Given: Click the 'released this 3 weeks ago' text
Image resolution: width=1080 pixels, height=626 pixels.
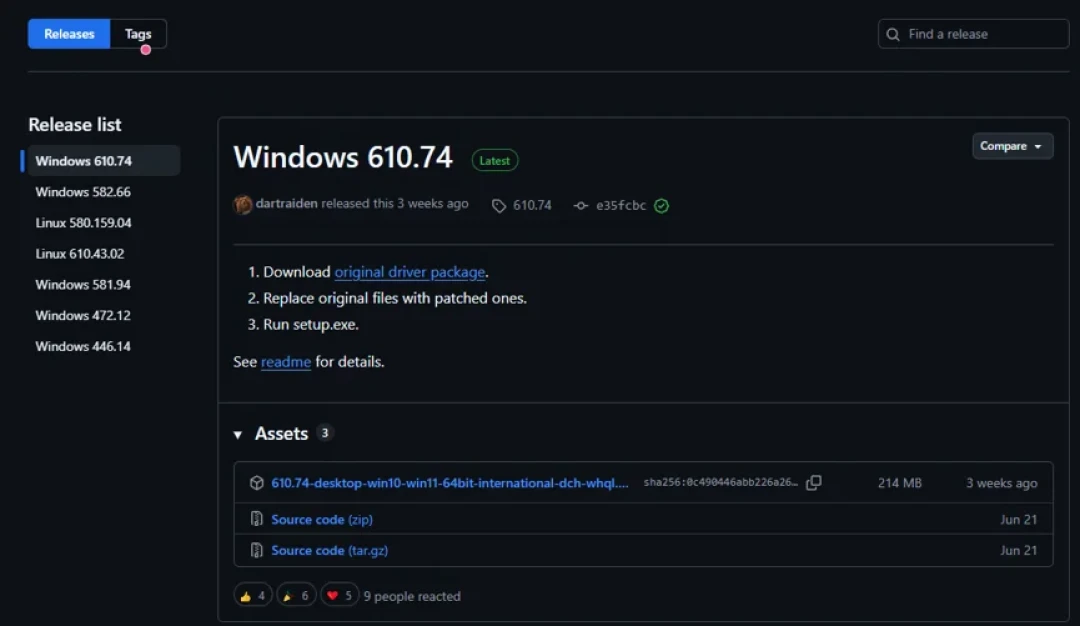Looking at the screenshot, I should [x=395, y=204].
